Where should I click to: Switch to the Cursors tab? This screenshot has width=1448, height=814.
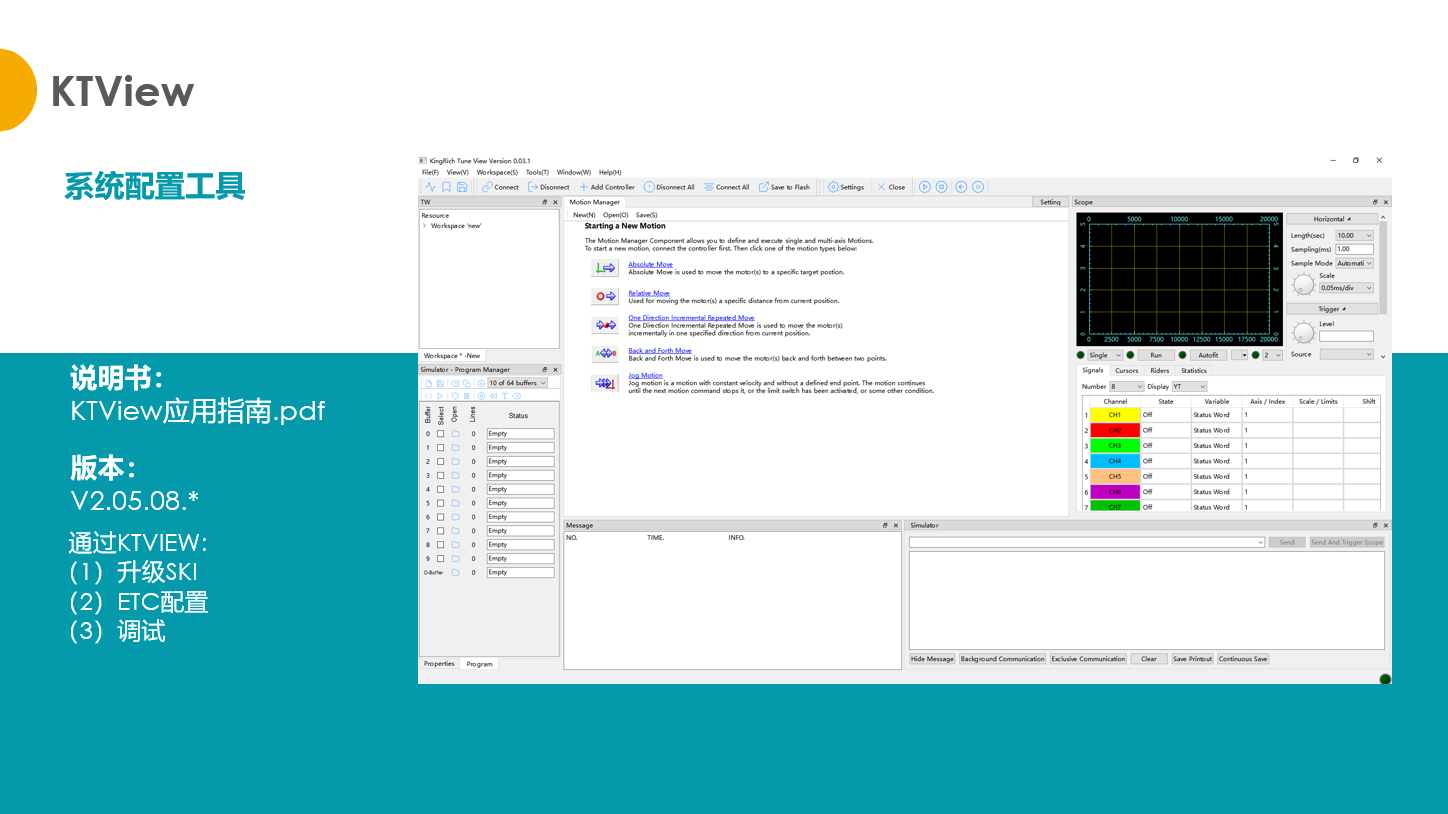tap(1126, 371)
